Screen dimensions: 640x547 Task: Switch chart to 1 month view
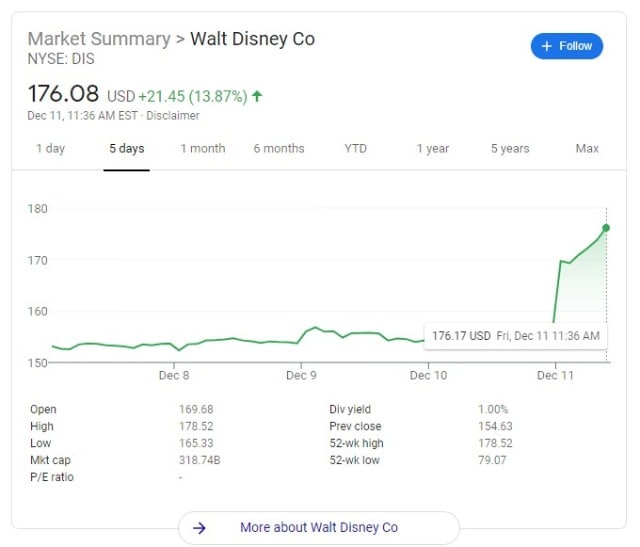click(x=203, y=148)
